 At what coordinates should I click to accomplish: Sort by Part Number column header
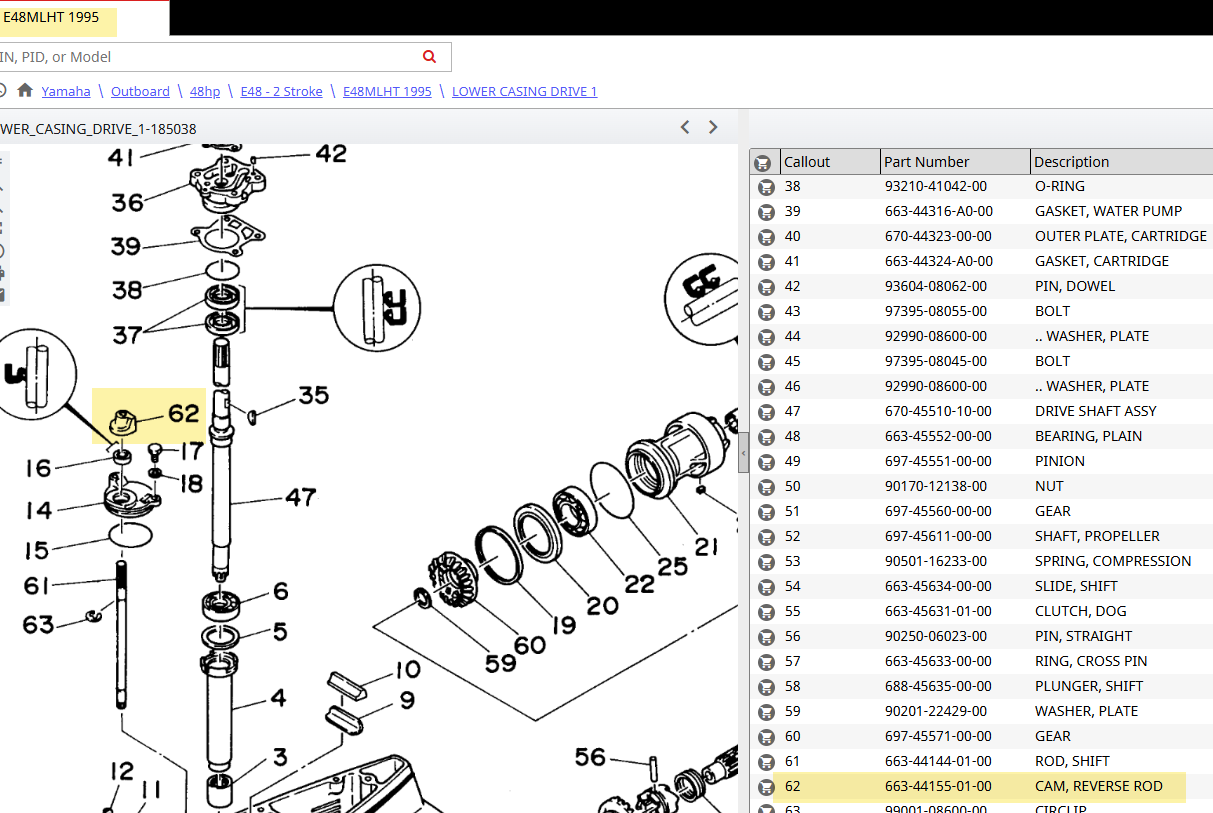[954, 162]
